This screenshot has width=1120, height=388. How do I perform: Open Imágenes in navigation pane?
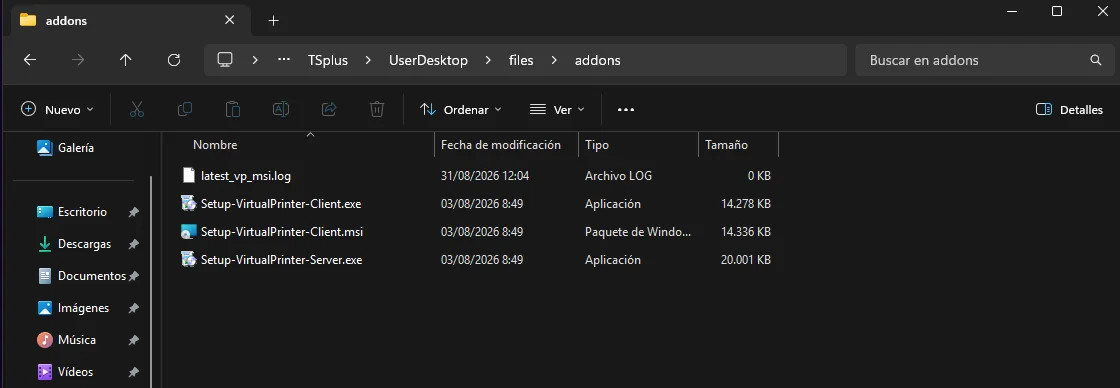pyautogui.click(x=84, y=308)
